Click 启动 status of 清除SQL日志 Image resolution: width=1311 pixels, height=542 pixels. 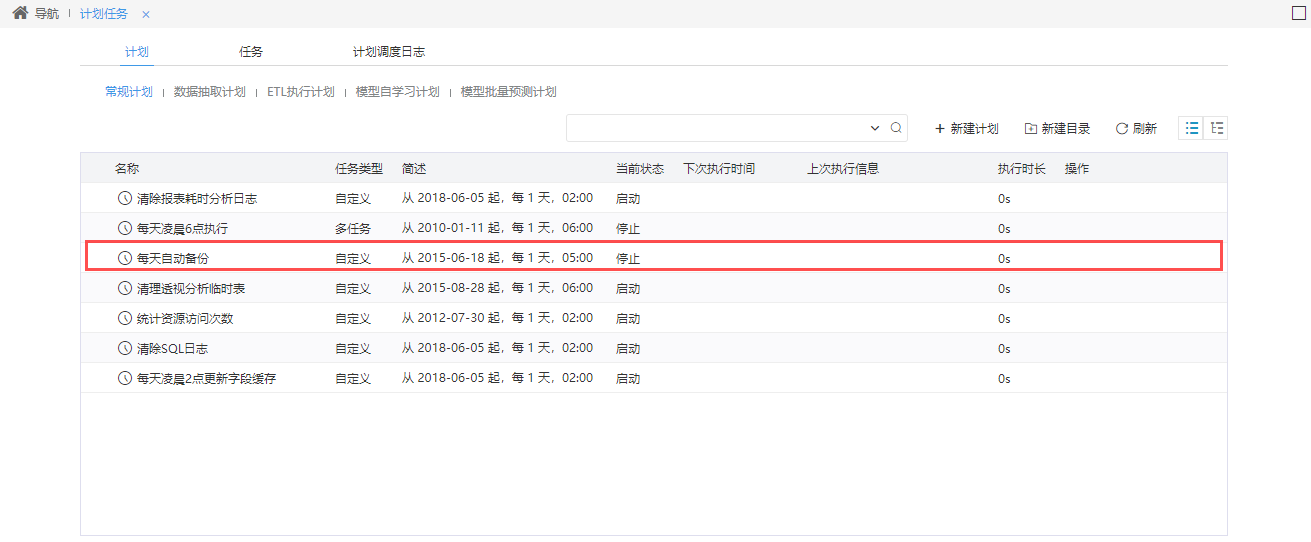pos(628,348)
